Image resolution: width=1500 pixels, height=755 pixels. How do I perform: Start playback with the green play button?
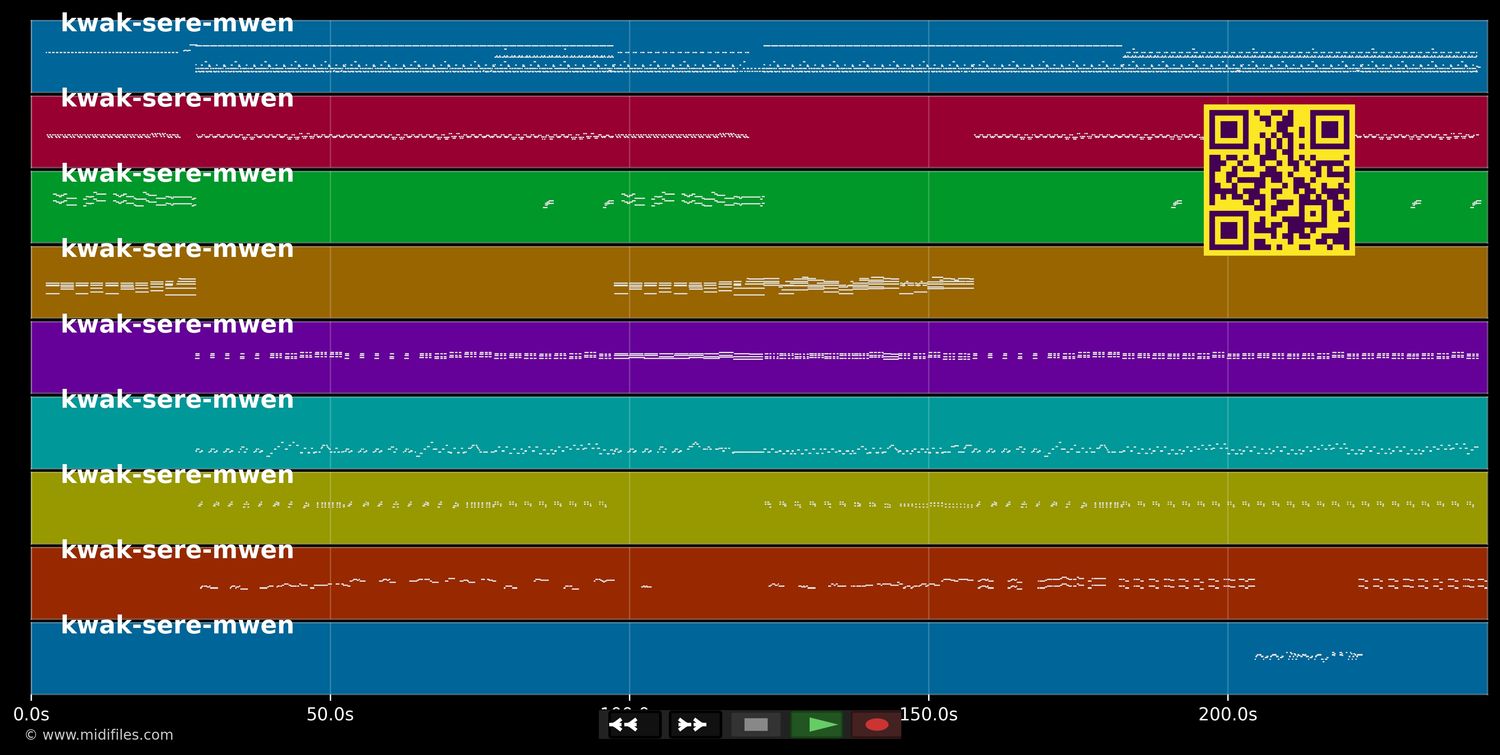coord(817,725)
